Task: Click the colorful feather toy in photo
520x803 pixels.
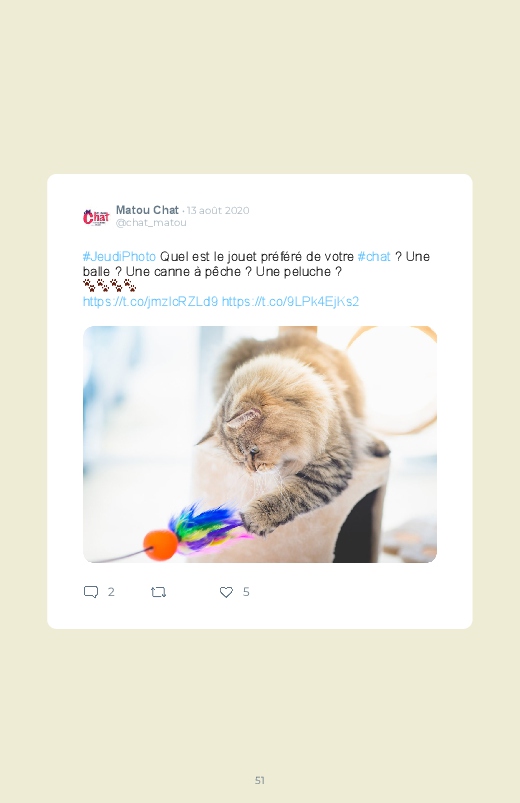Action: [x=205, y=529]
